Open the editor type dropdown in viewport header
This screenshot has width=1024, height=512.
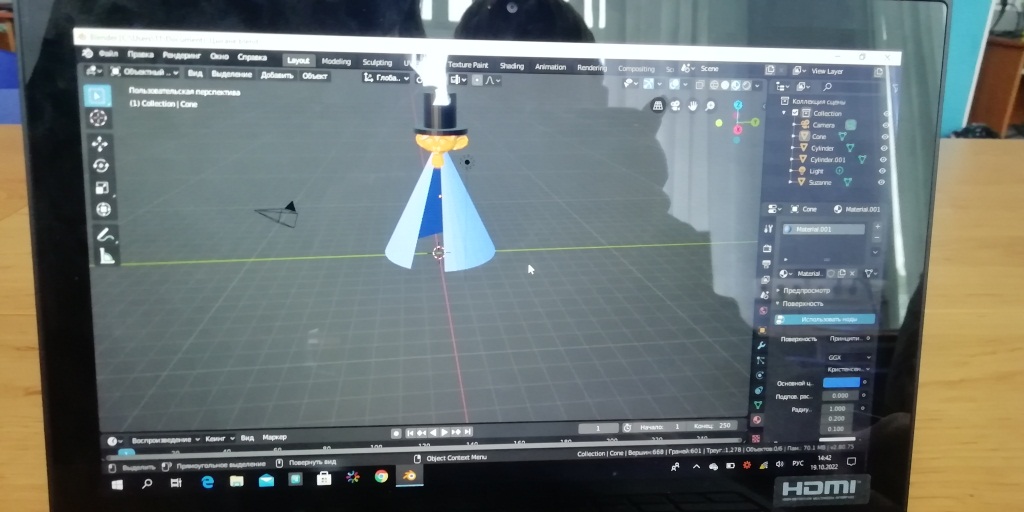94,71
